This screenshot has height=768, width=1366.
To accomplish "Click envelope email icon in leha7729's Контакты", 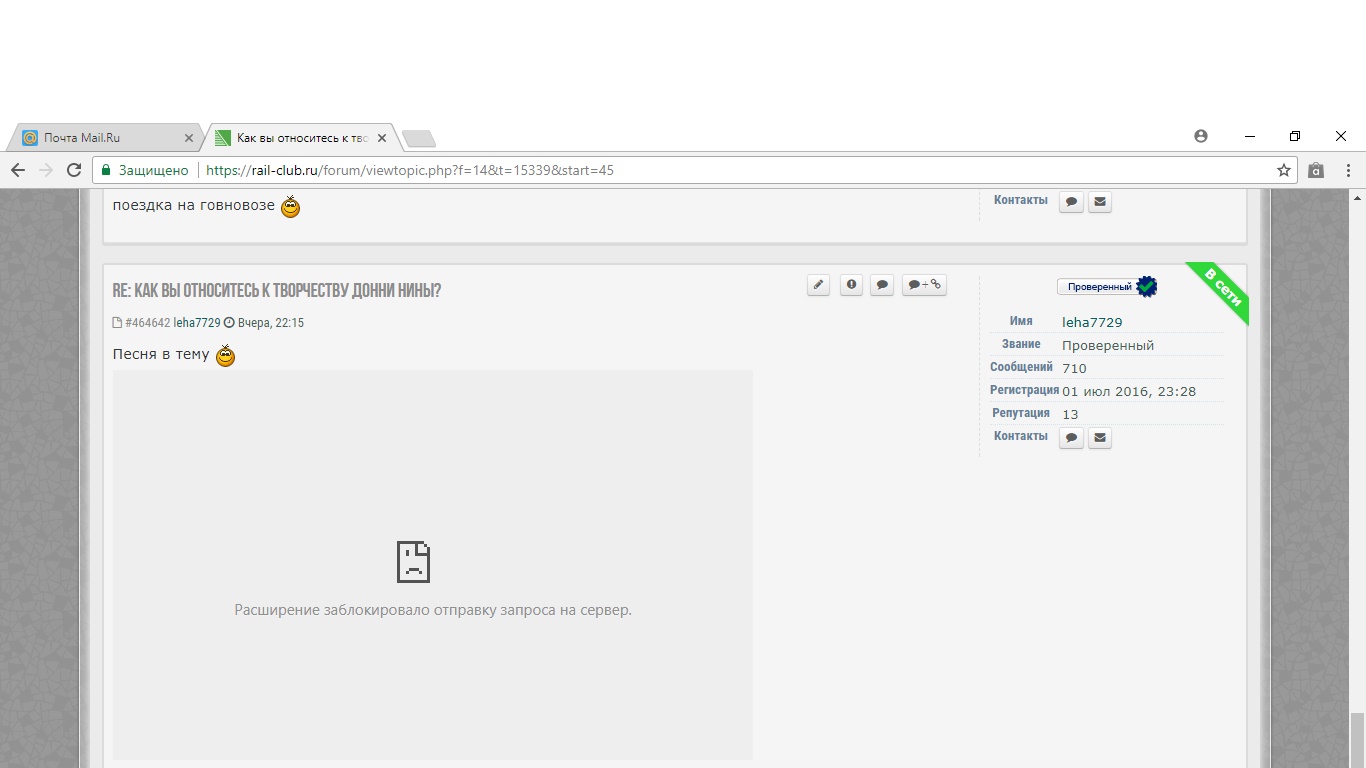I will (x=1099, y=438).
